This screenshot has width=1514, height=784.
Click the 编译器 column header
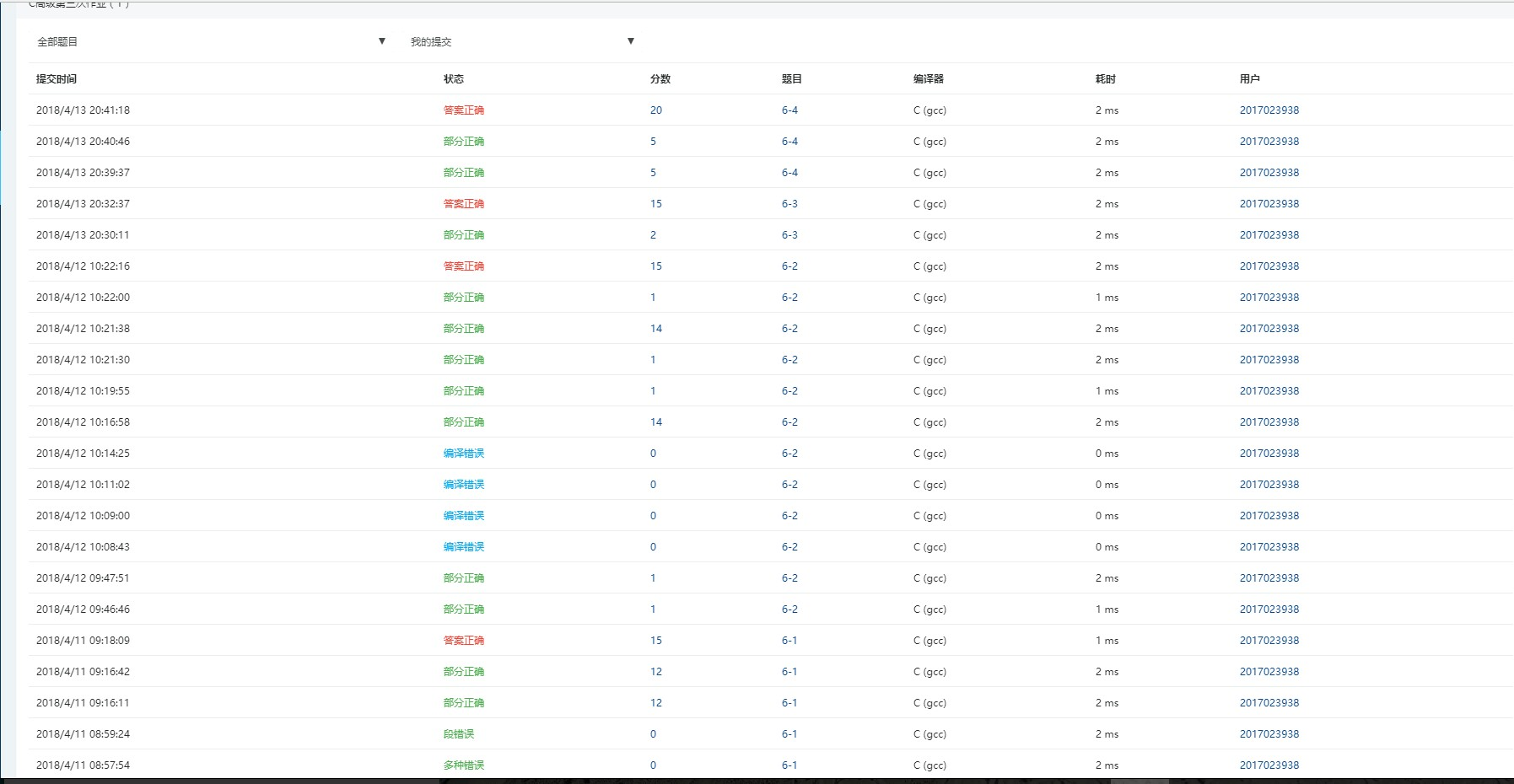pyautogui.click(x=929, y=79)
